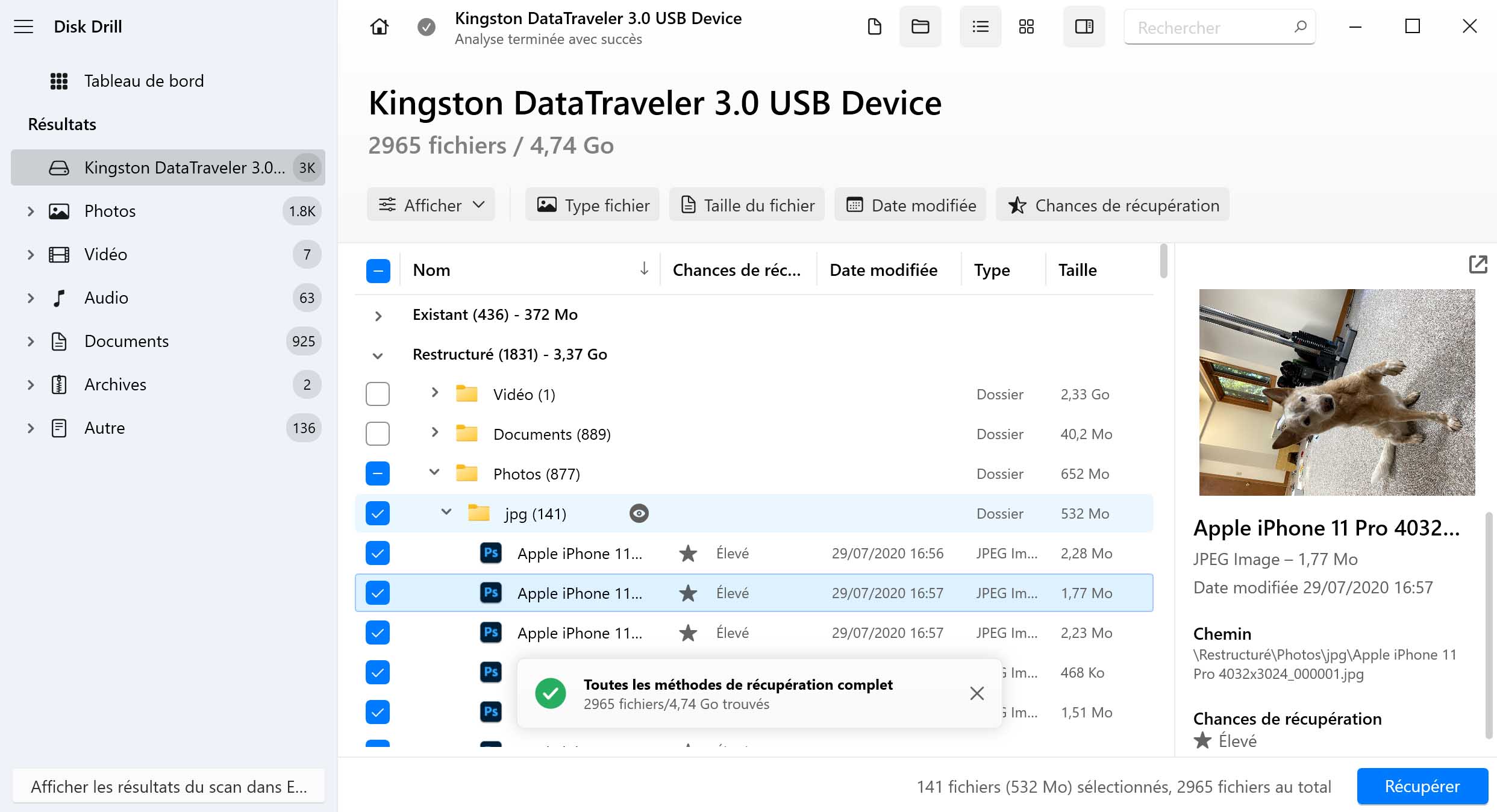Viewport: 1497px width, 812px height.
Task: Check the Documents (889) folder checkbox
Action: click(x=378, y=434)
